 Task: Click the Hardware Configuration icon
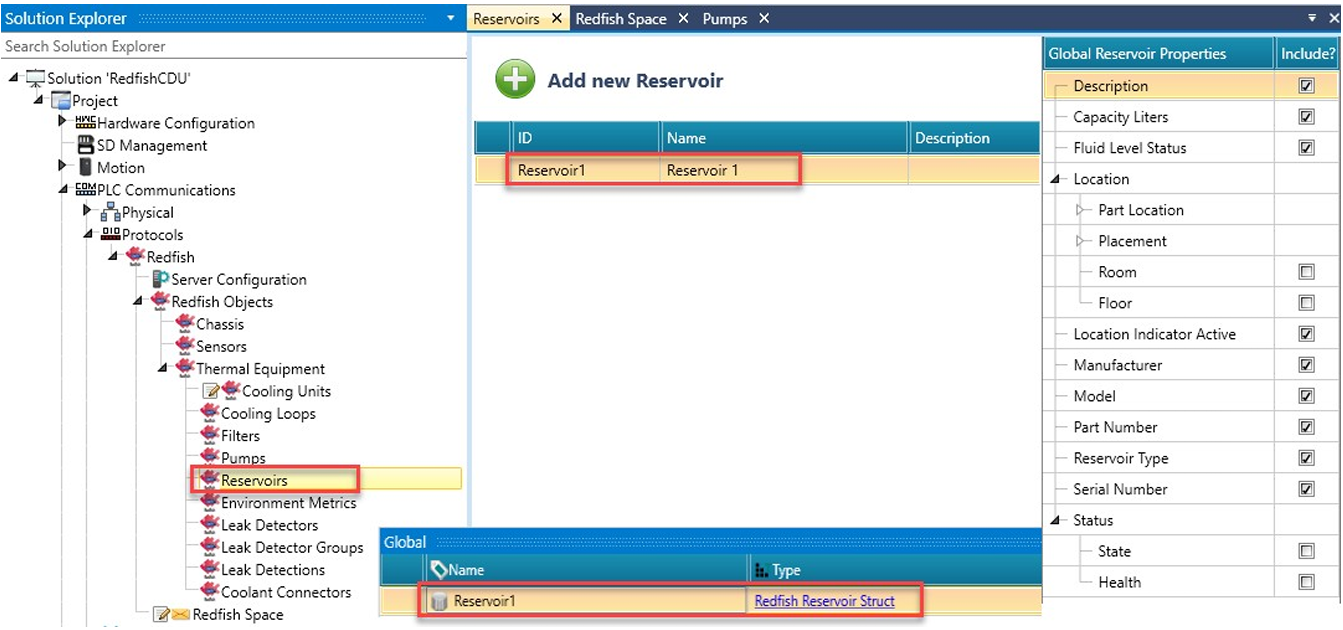click(85, 123)
